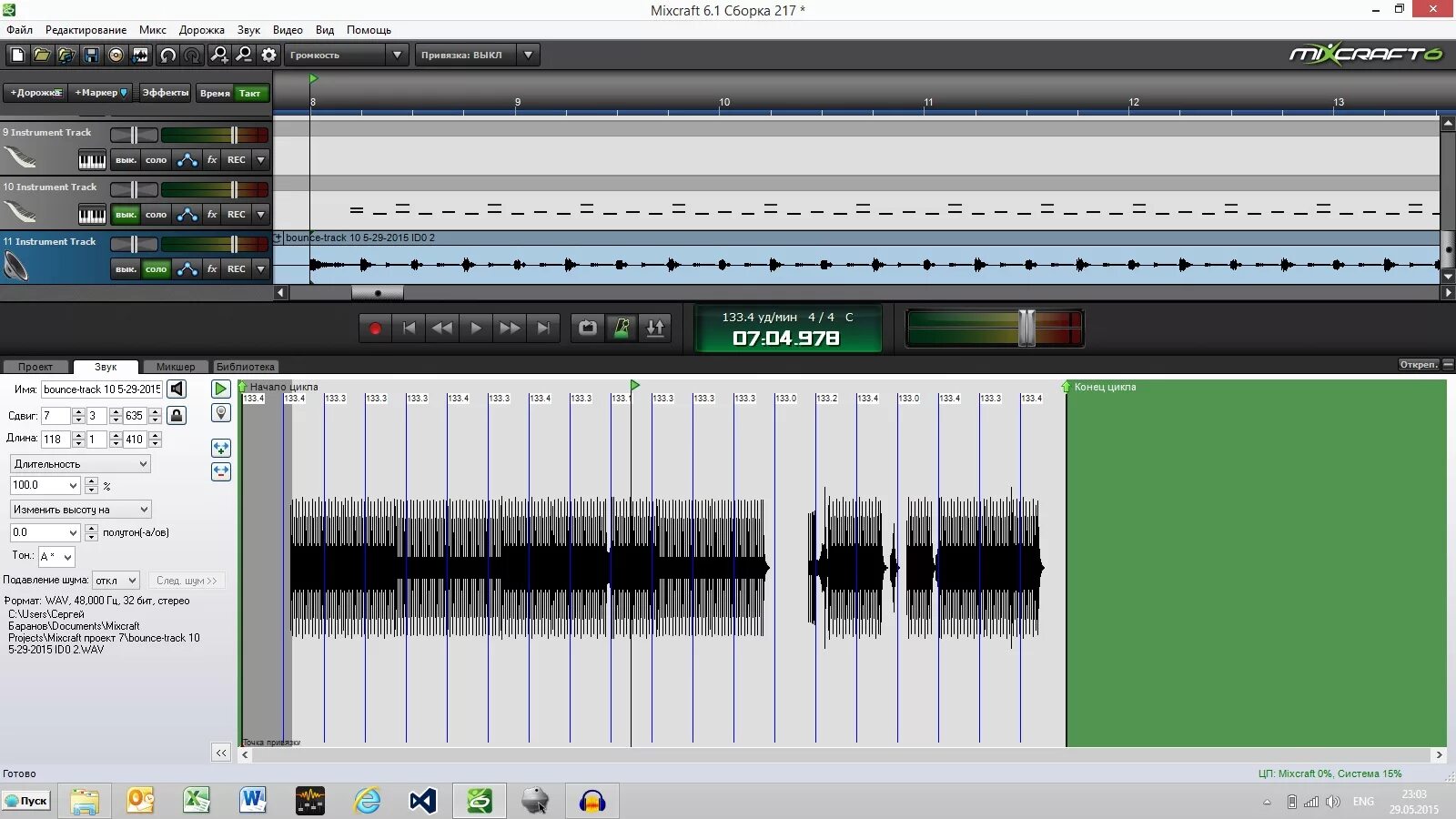Switch timeline display to Такт
Image resolution: width=1456 pixels, height=819 pixels.
[x=250, y=93]
